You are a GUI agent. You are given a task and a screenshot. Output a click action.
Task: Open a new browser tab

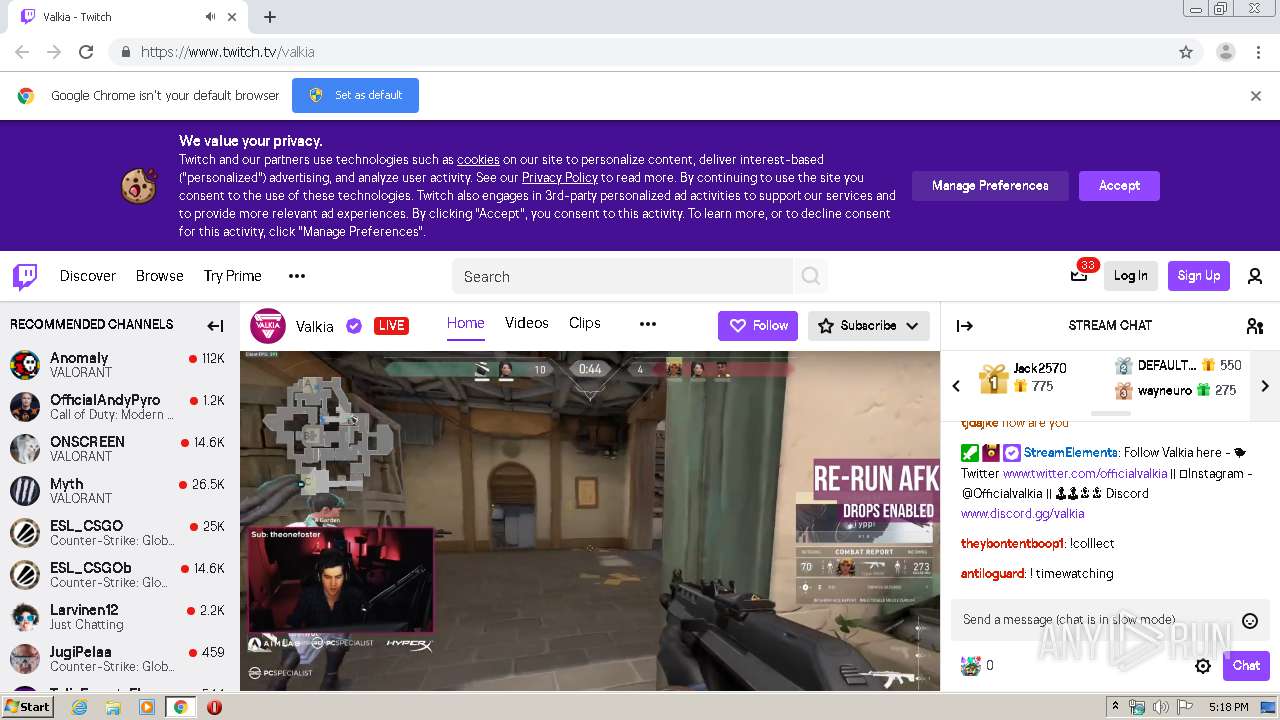coord(270,17)
